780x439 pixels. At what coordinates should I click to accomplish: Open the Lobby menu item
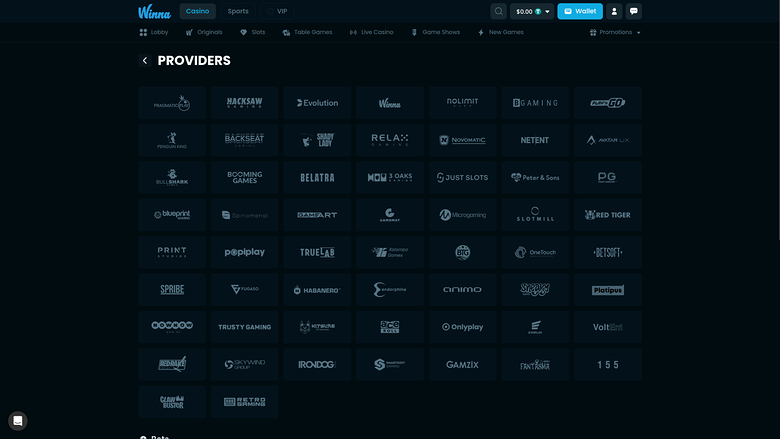[x=154, y=32]
